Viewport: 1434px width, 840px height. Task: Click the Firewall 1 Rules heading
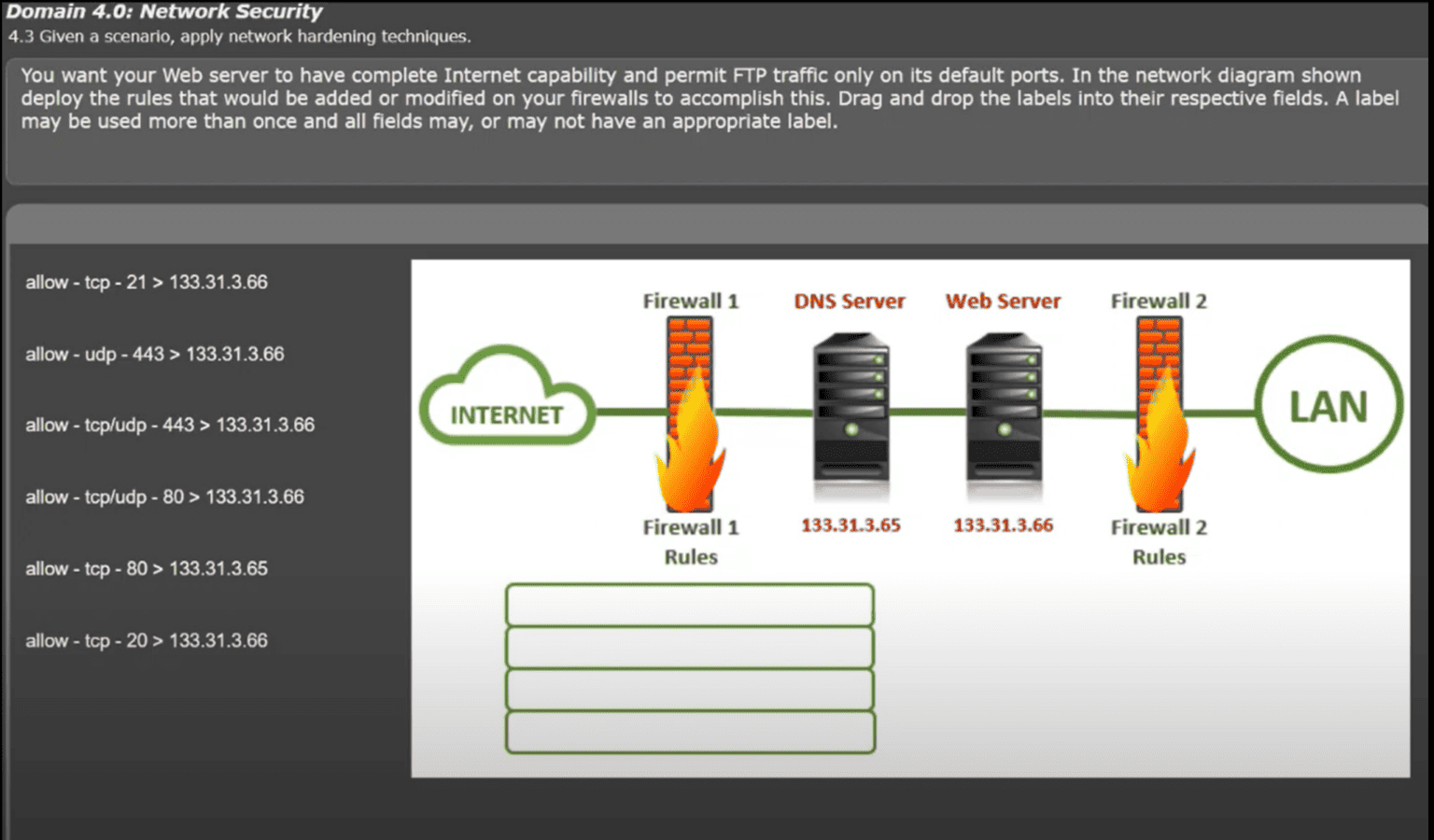click(x=691, y=541)
